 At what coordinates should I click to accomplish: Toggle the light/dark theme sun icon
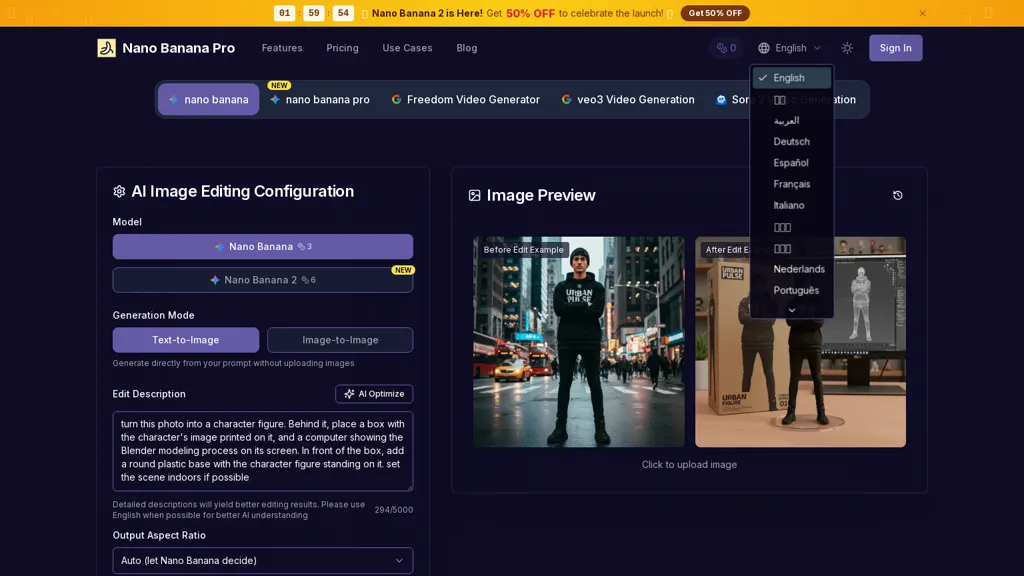tap(847, 48)
